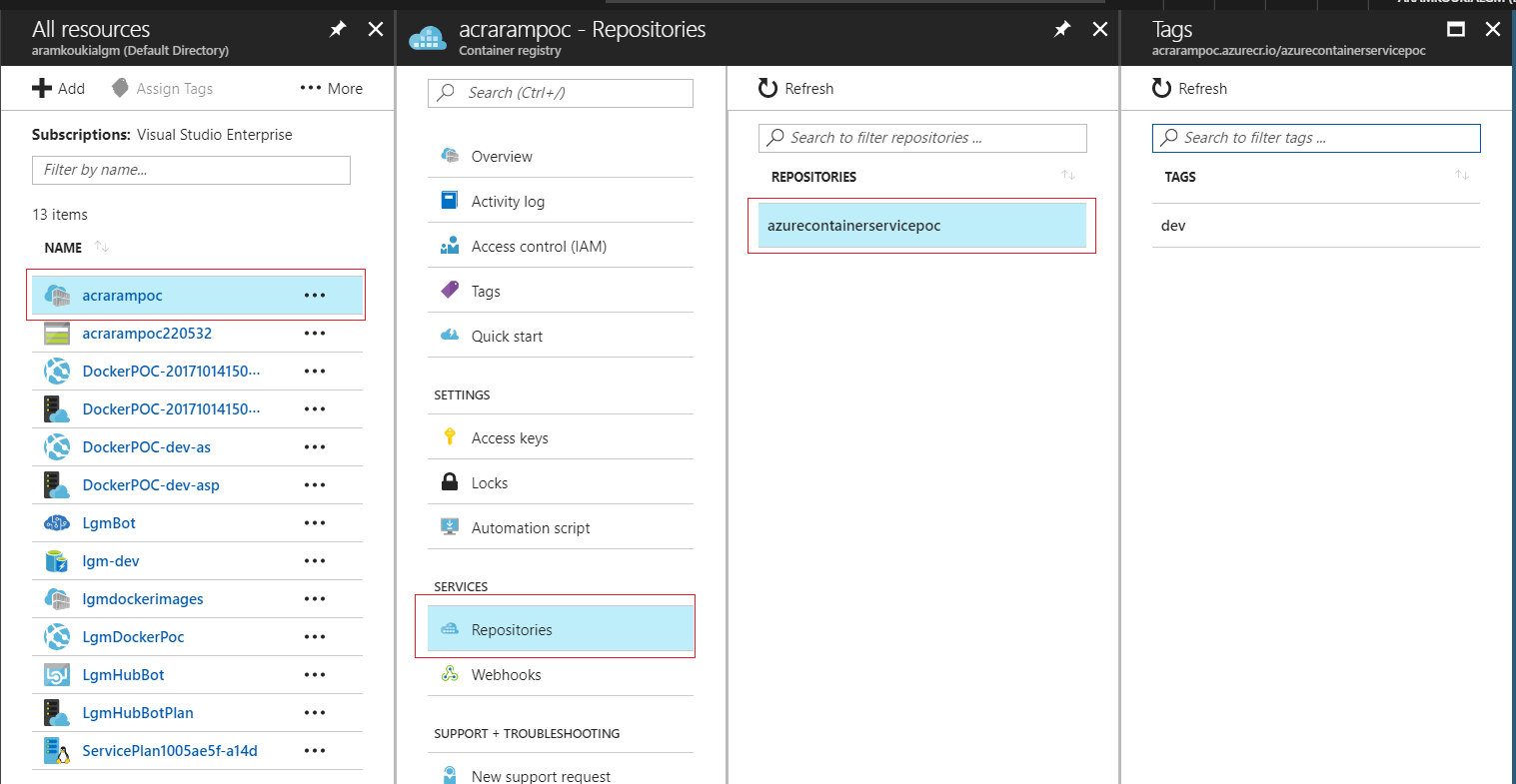Select the azurecontainerservicepoc repository

point(922,226)
